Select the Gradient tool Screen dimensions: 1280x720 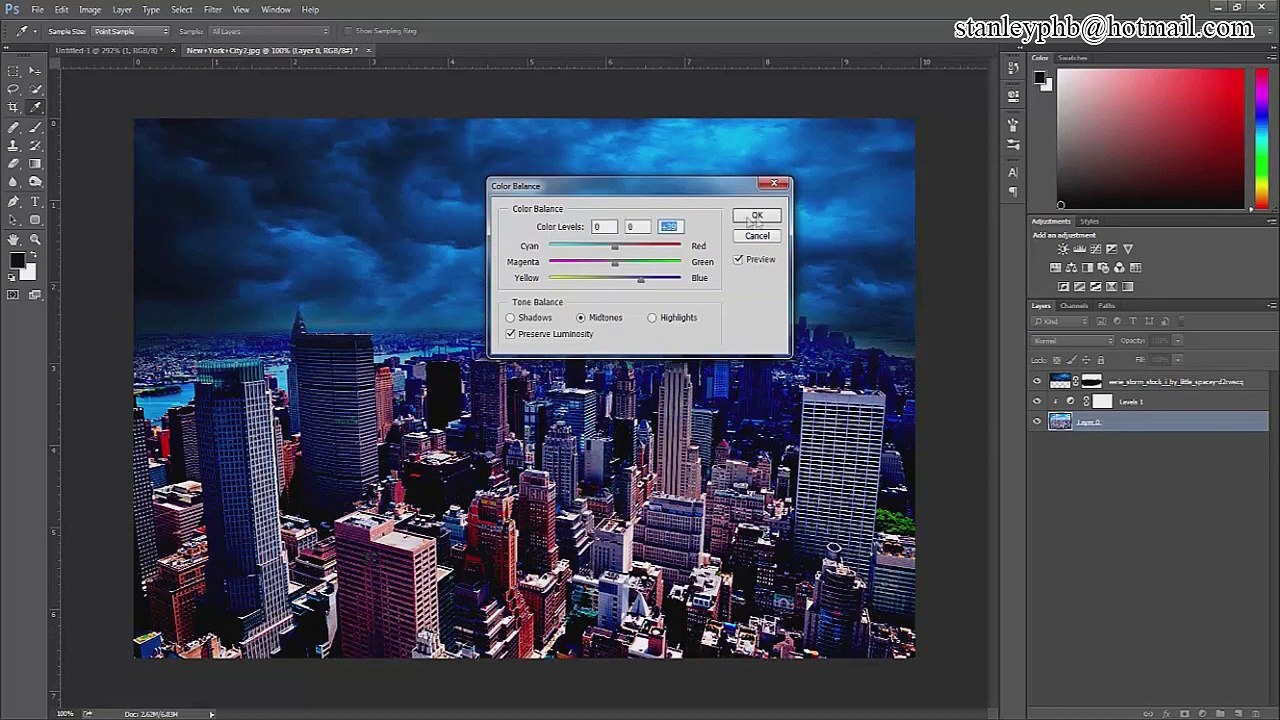(x=35, y=163)
